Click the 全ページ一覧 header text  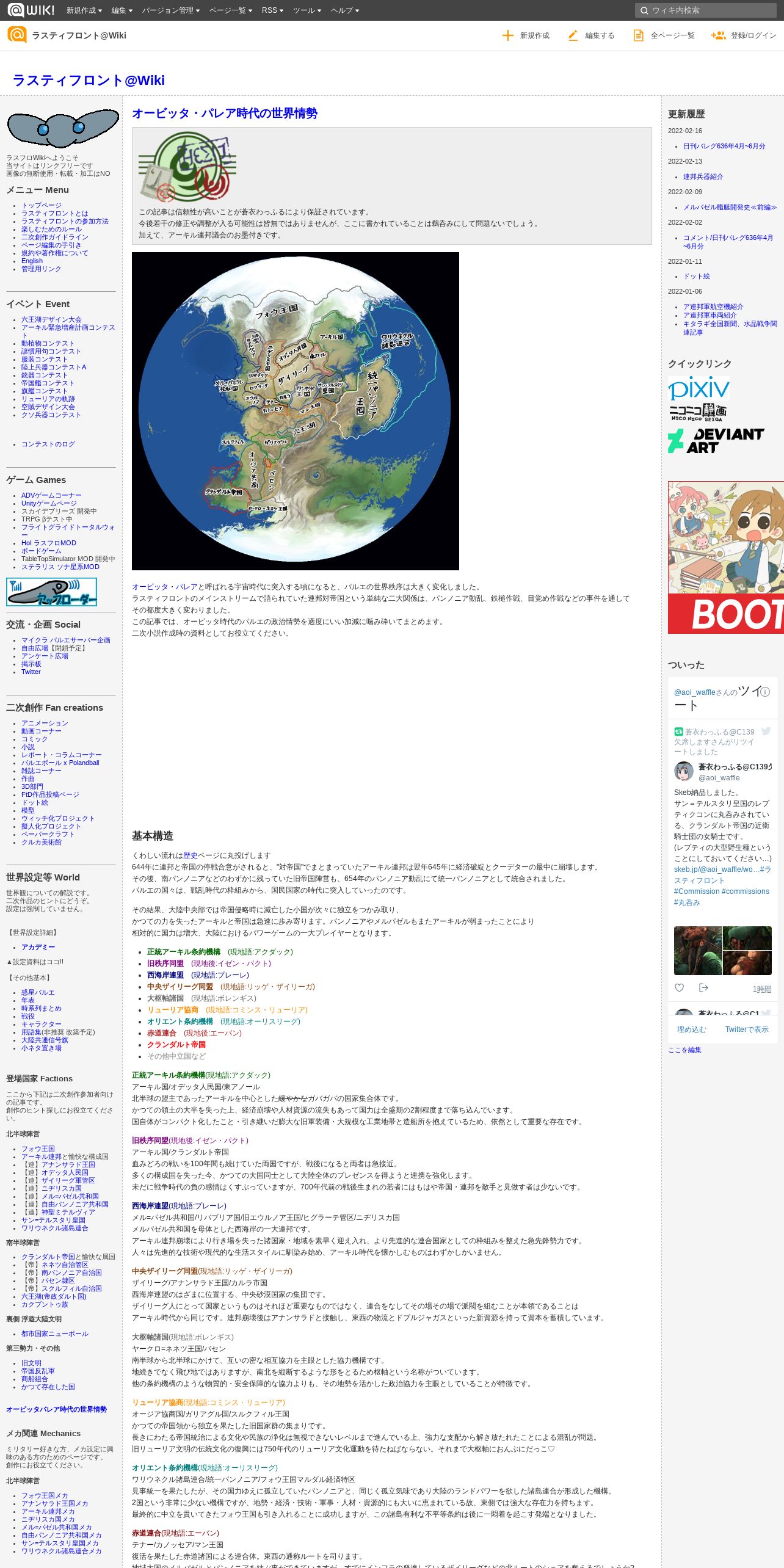click(673, 35)
